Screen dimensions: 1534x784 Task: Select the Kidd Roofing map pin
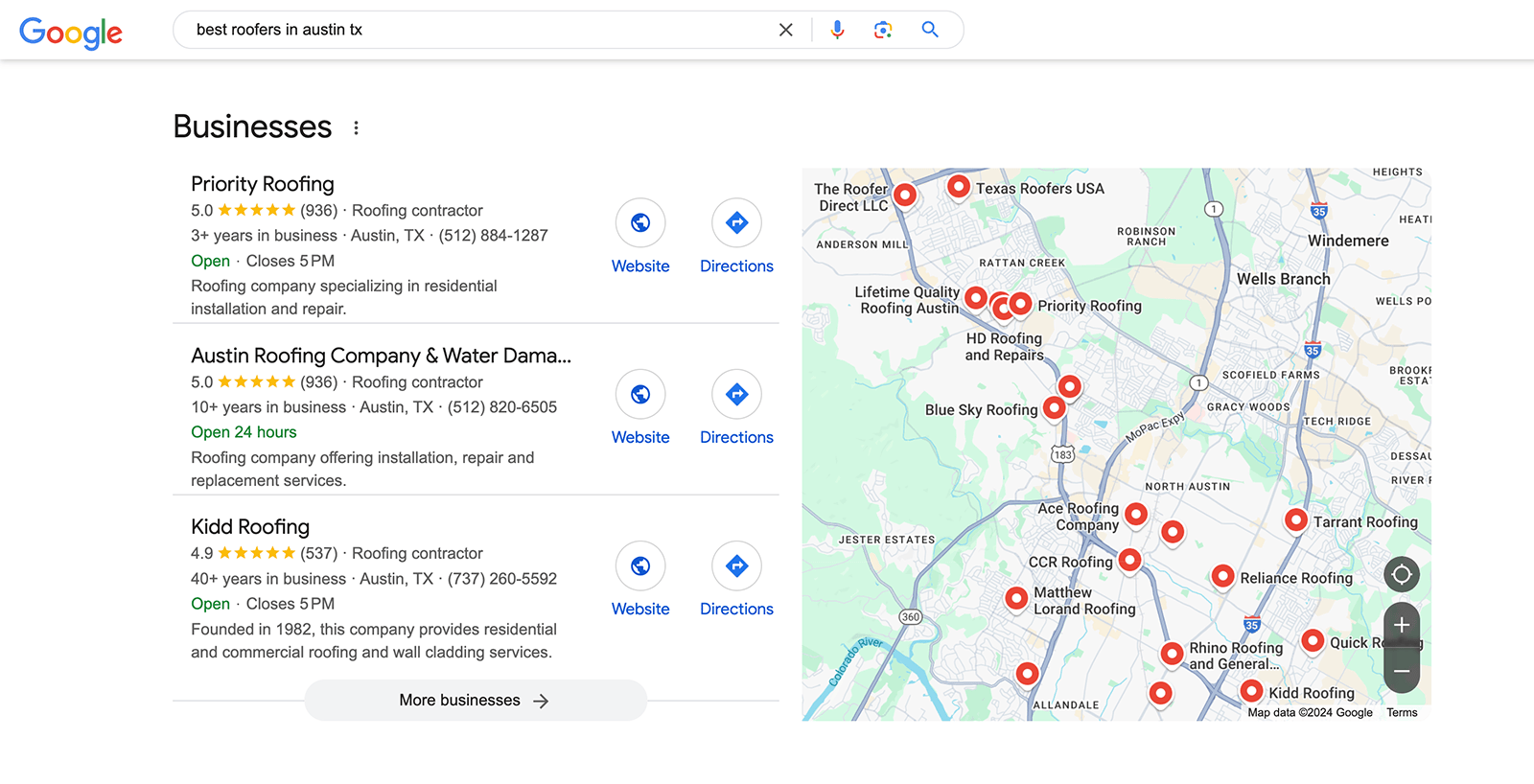pyautogui.click(x=1251, y=690)
